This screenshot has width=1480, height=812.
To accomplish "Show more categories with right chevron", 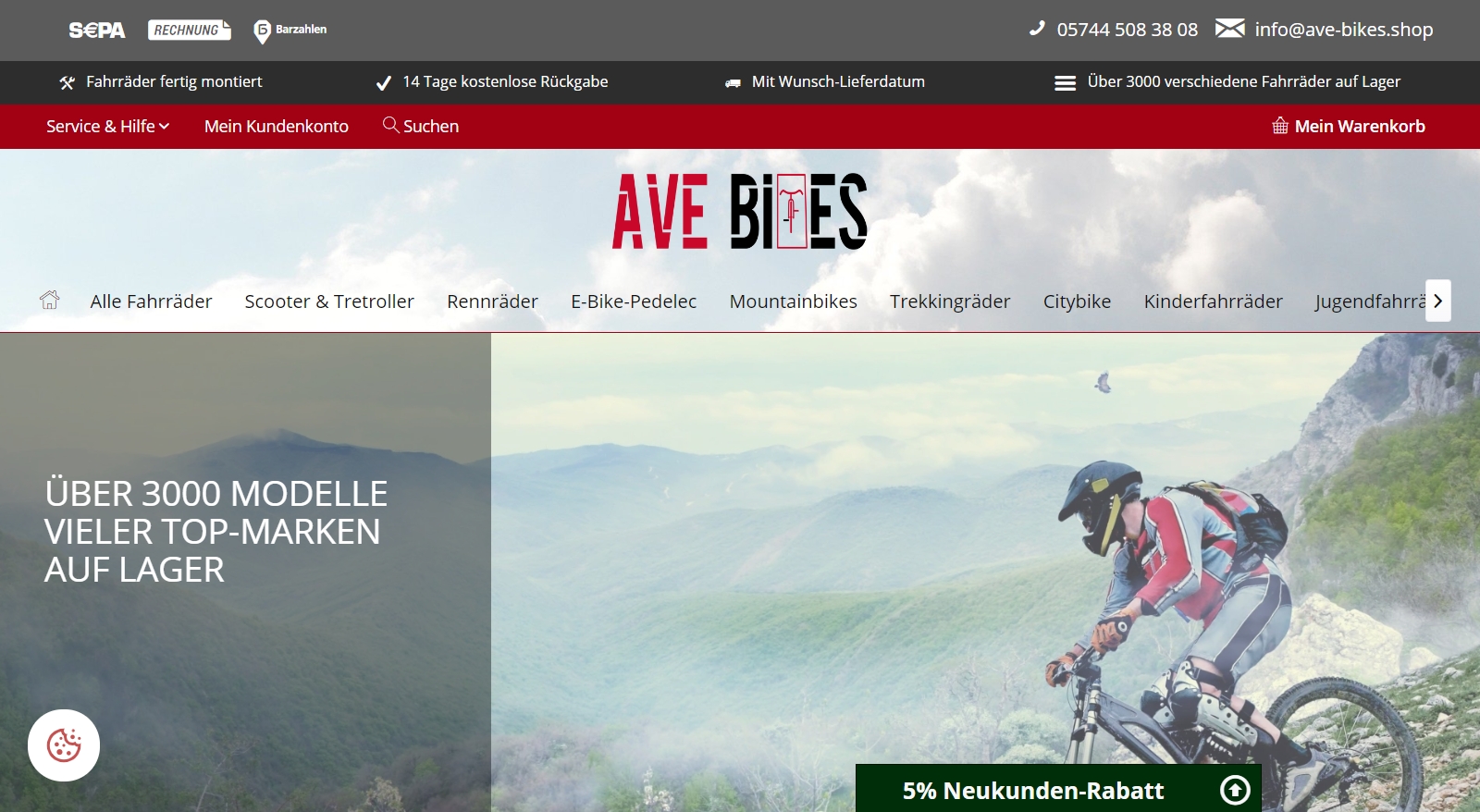I will pyautogui.click(x=1438, y=301).
